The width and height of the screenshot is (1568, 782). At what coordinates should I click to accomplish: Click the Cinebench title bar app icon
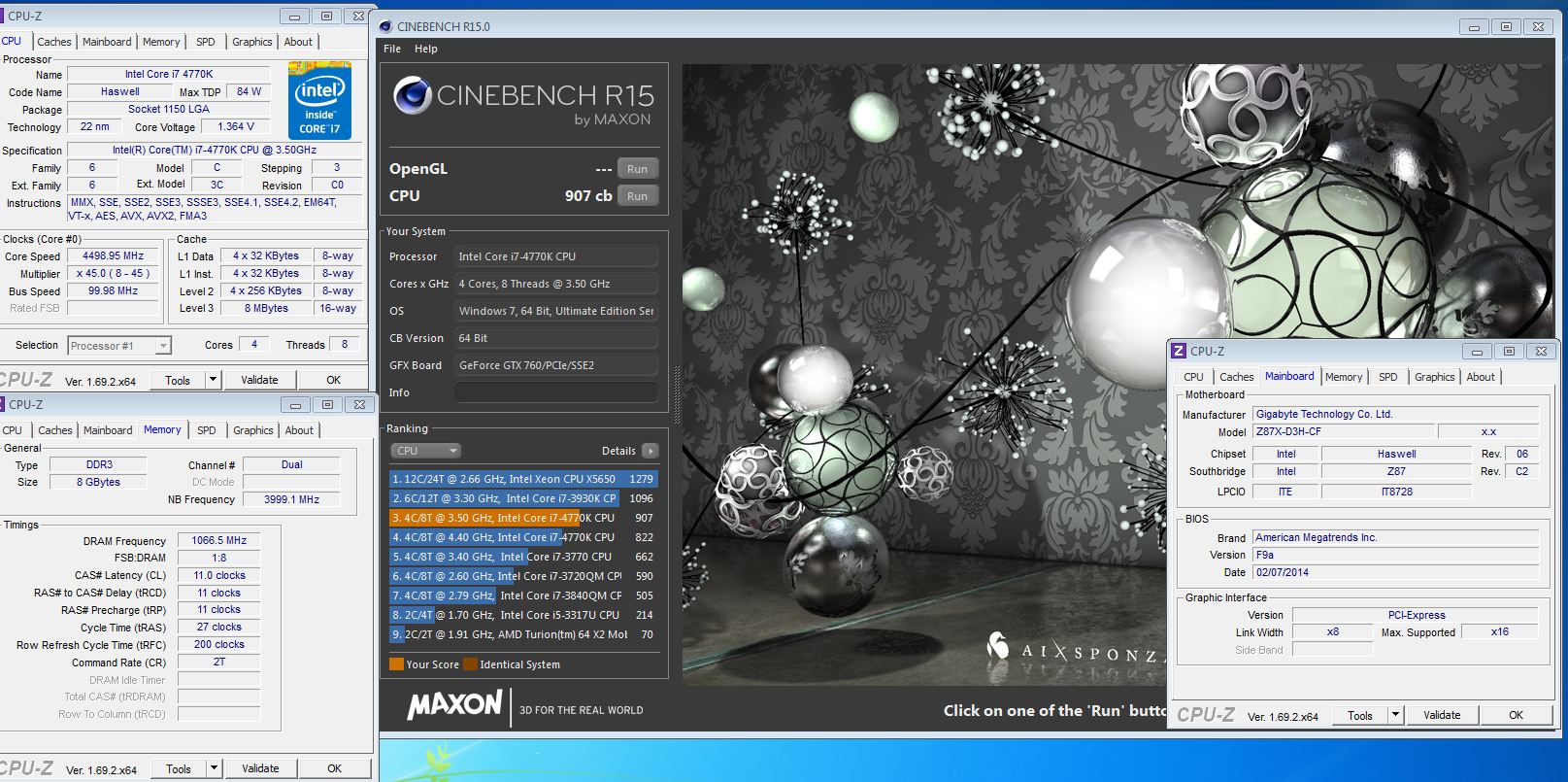tap(385, 26)
